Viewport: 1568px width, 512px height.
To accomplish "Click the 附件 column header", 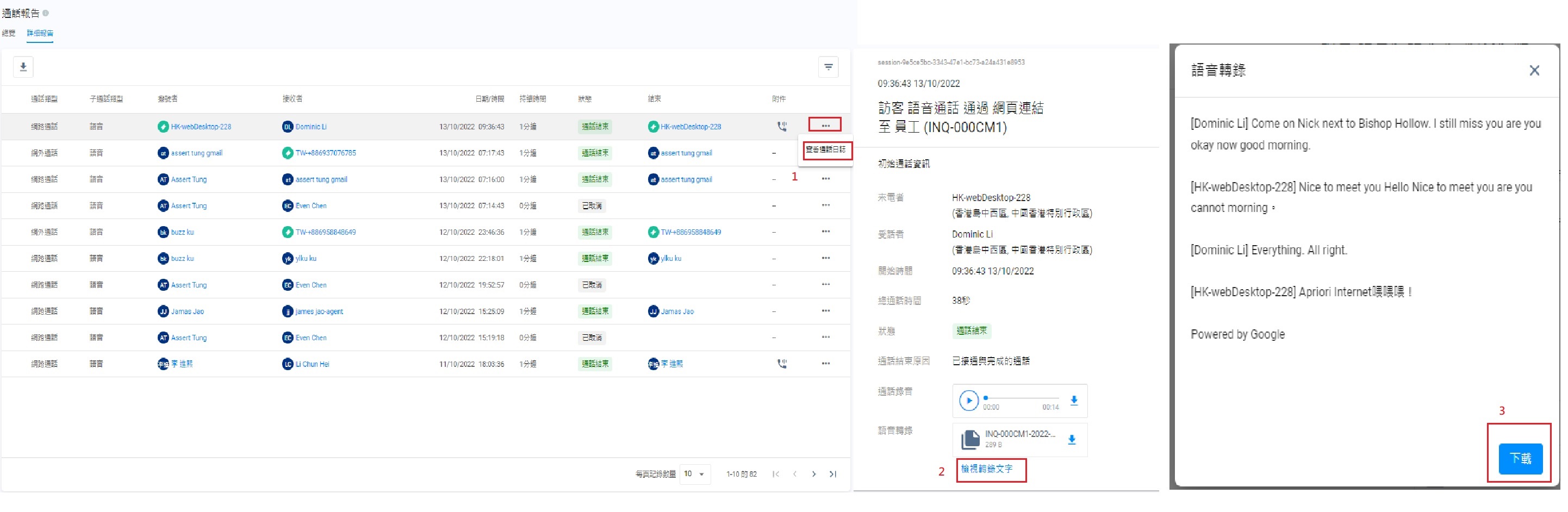I will 779,98.
